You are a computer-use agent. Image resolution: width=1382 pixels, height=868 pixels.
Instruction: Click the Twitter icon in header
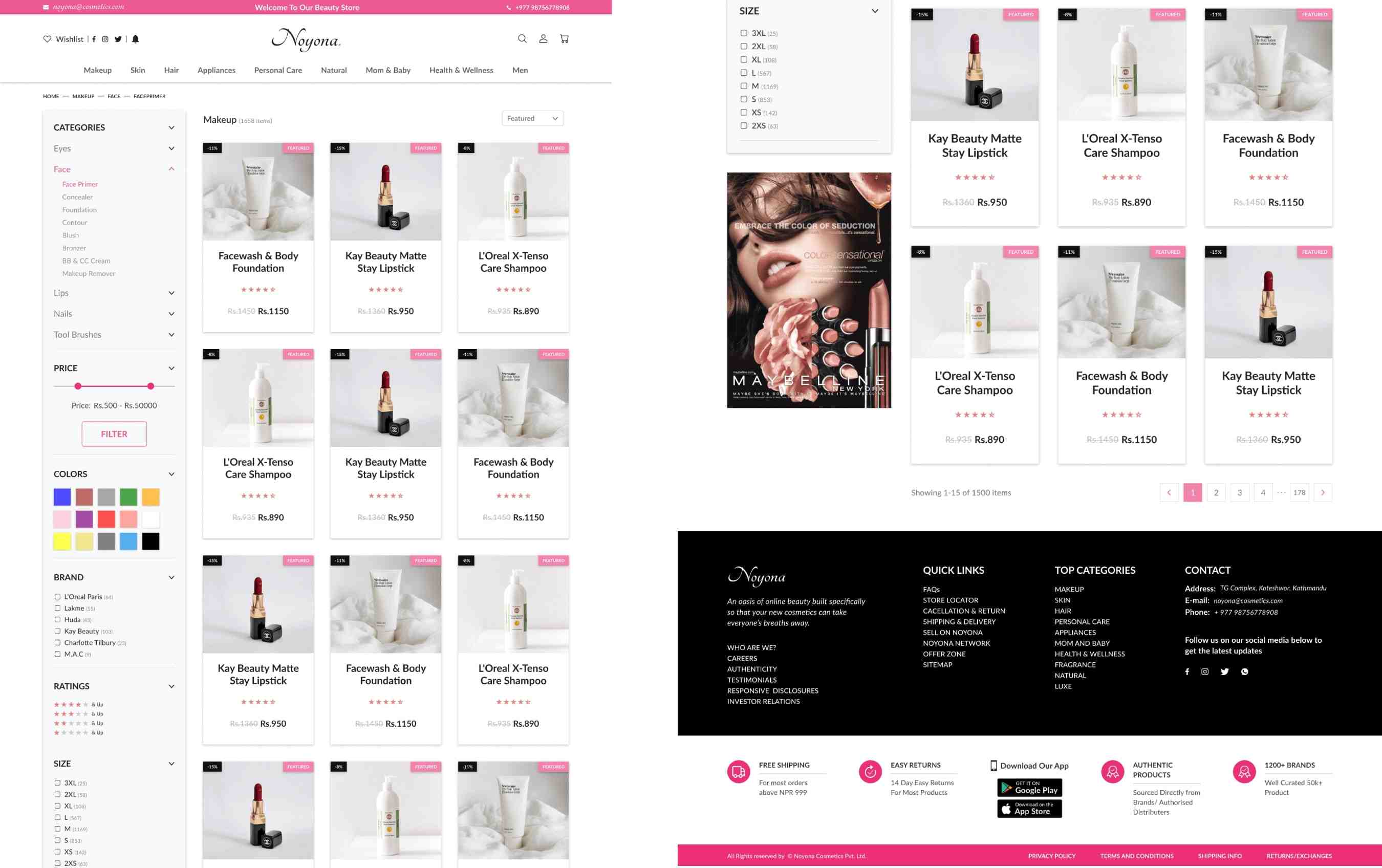118,39
